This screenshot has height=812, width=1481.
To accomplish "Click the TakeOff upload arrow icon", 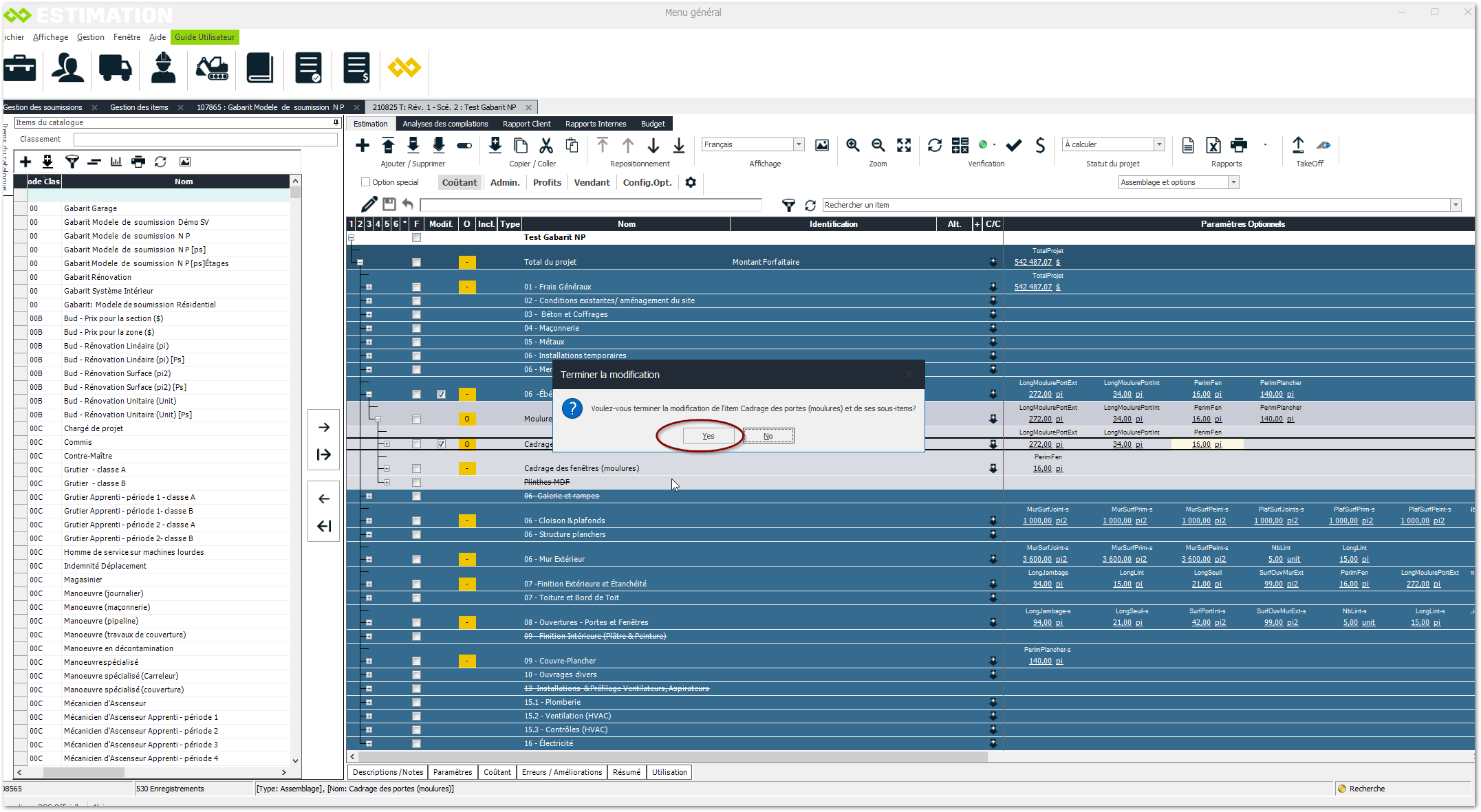I will coord(1298,145).
